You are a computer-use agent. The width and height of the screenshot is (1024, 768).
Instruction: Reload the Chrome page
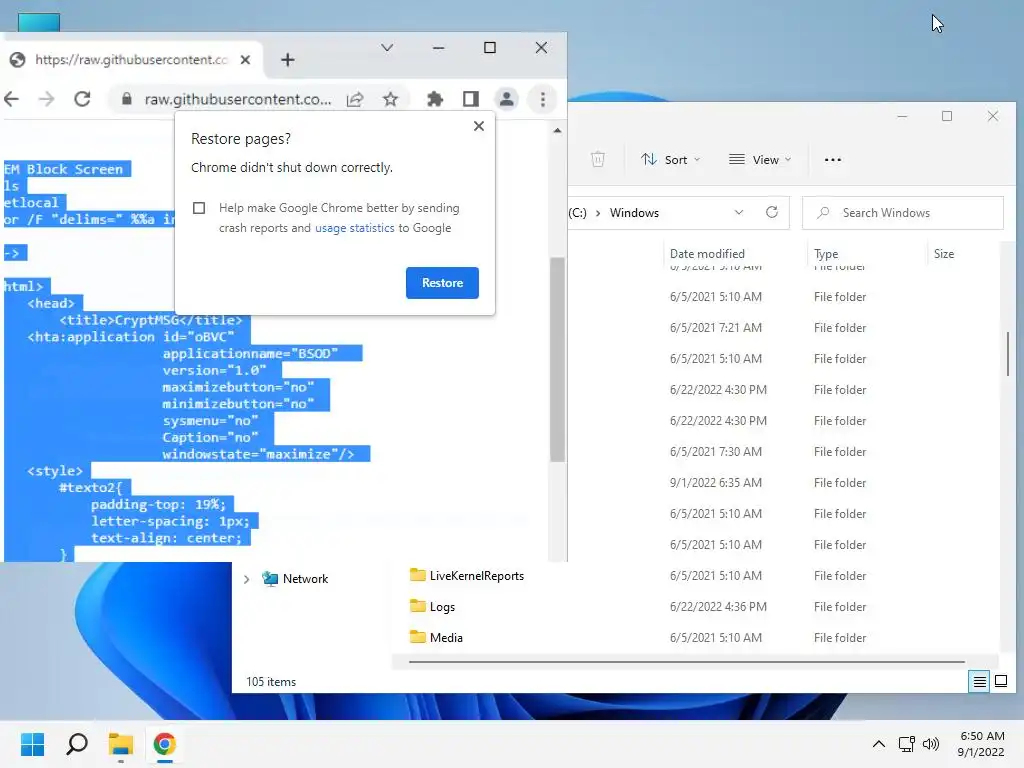click(x=82, y=99)
